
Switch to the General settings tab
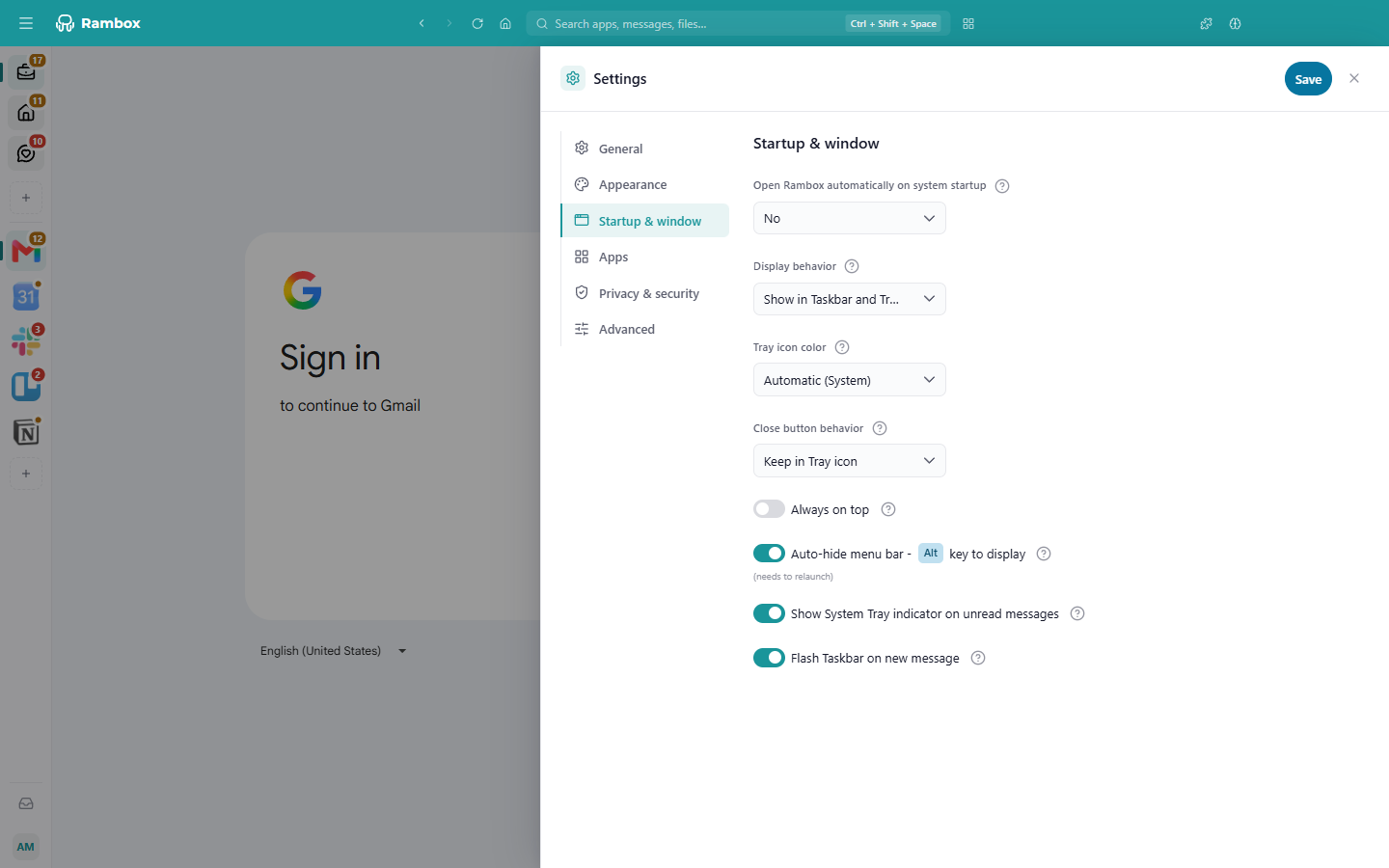644,149
